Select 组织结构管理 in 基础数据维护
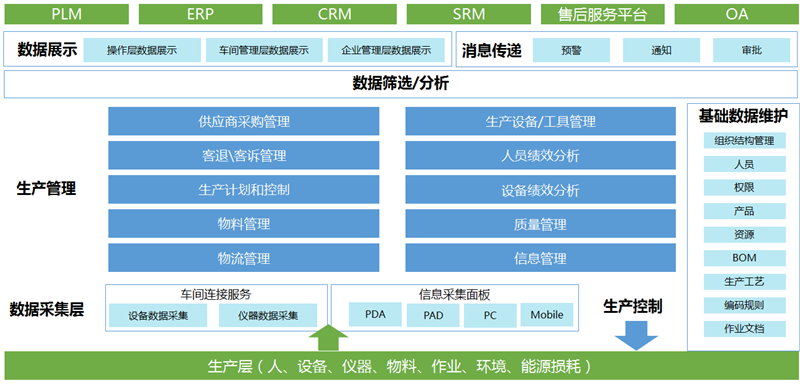The height and width of the screenshot is (384, 800). pyautogui.click(x=744, y=141)
